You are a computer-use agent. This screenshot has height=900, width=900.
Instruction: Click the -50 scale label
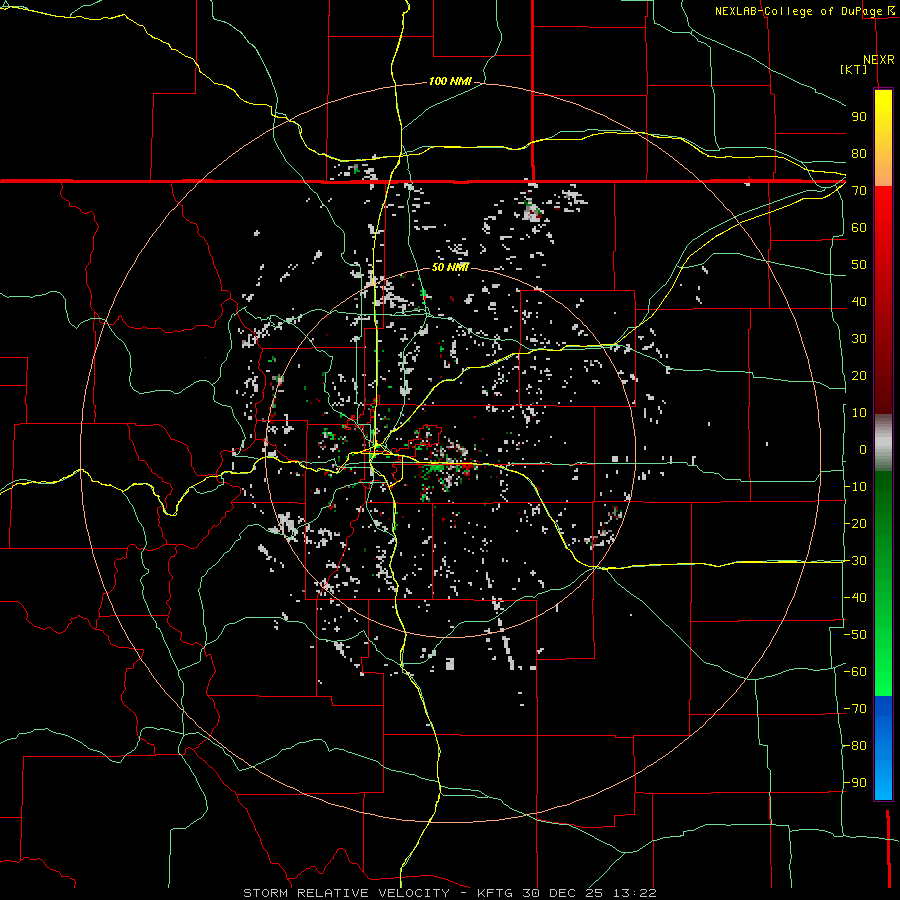coord(855,635)
